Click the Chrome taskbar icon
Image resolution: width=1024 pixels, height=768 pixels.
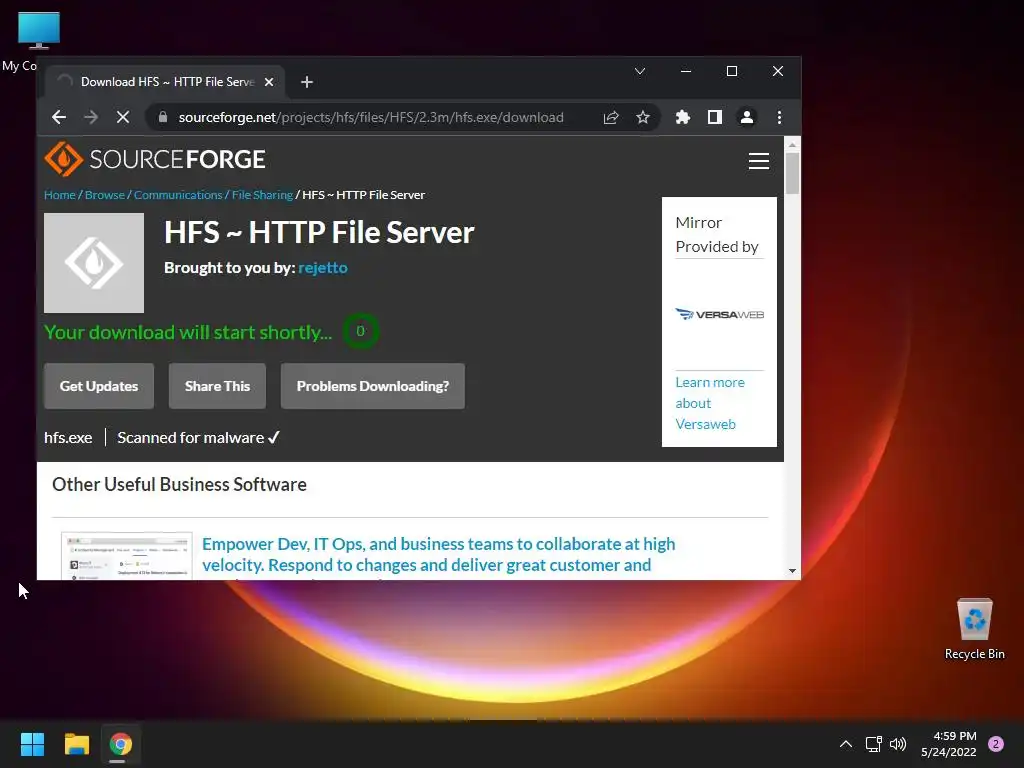click(121, 744)
